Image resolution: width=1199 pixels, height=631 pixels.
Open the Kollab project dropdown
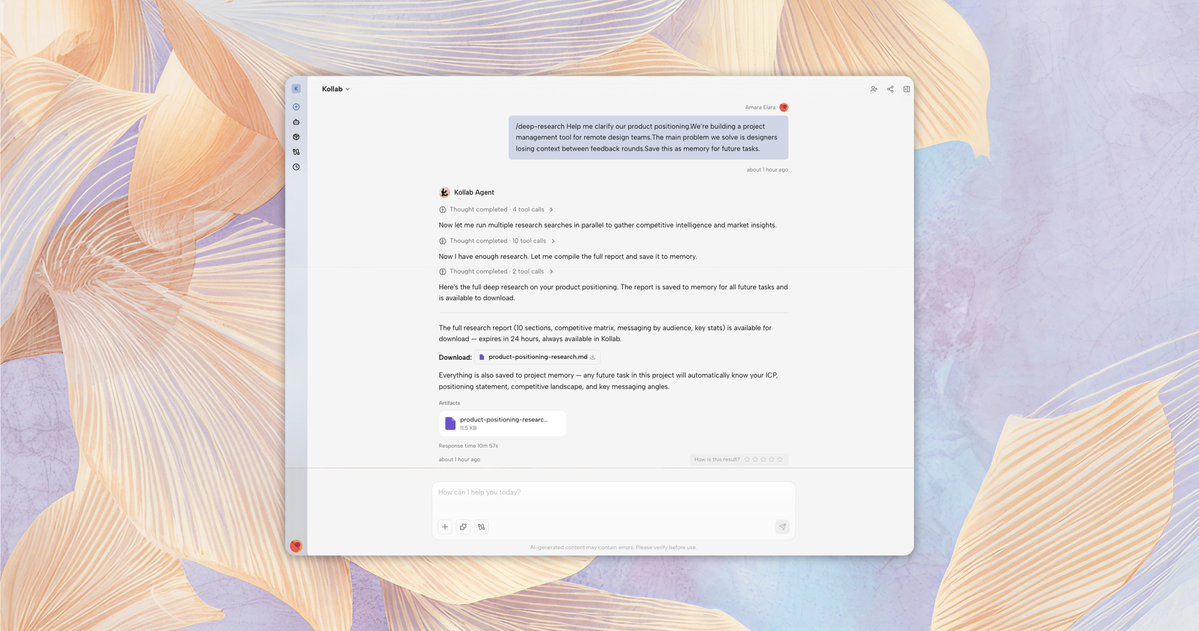(336, 89)
